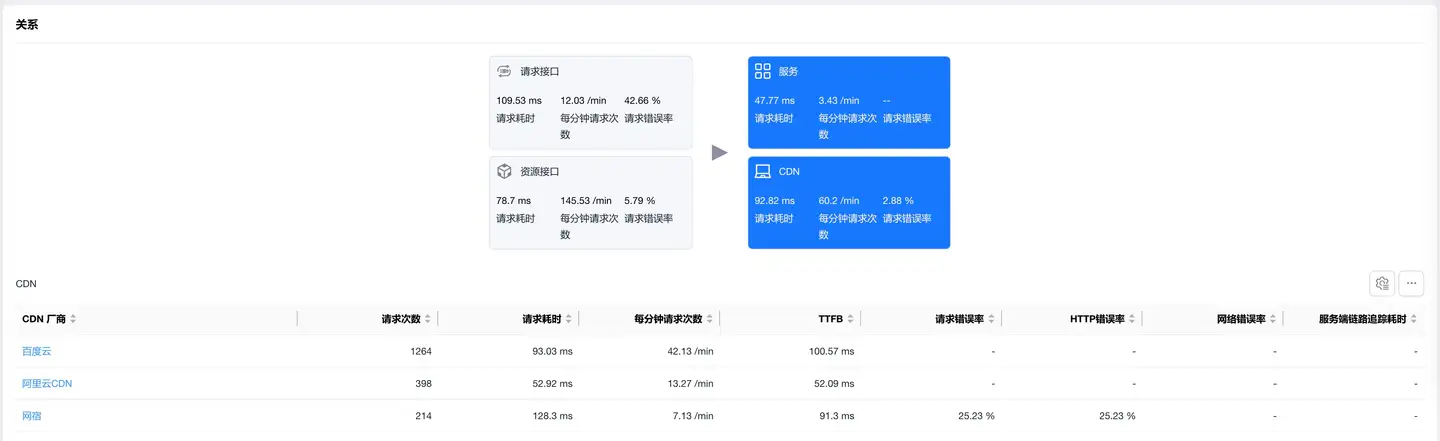Click the 资源接口 cube icon
This screenshot has width=1440, height=441.
[505, 171]
